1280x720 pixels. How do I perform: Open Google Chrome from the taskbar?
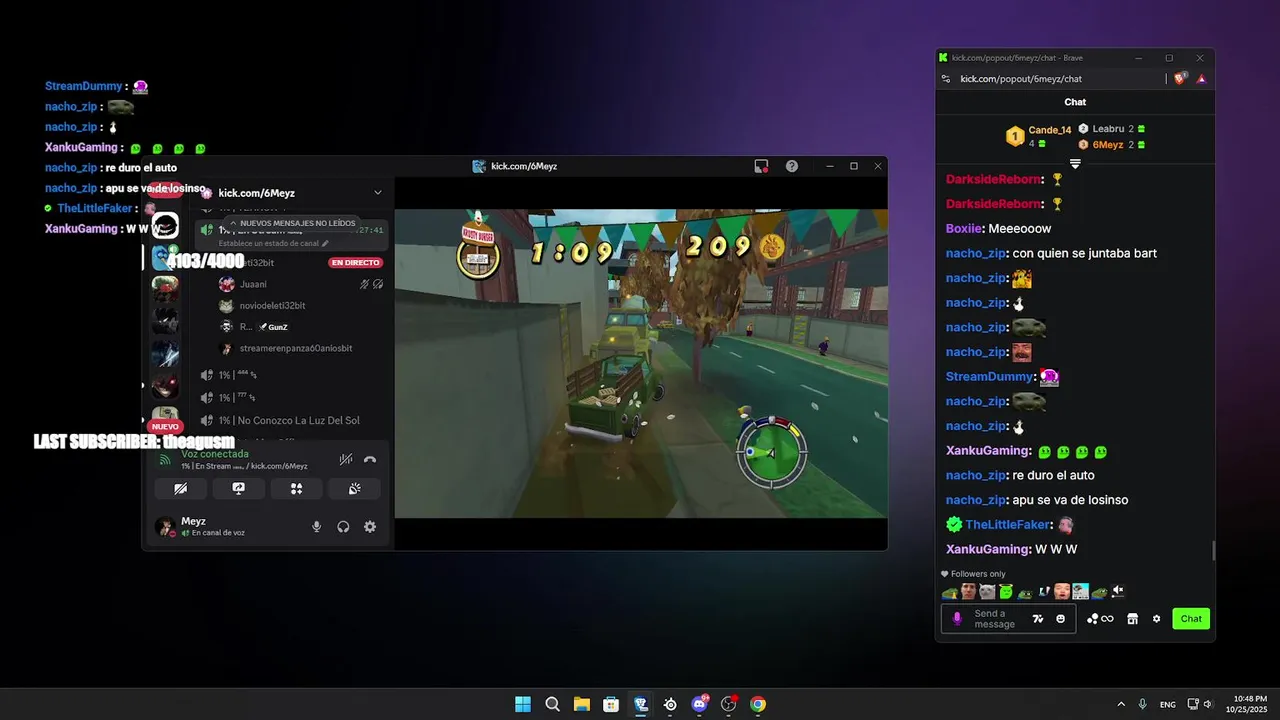point(758,704)
